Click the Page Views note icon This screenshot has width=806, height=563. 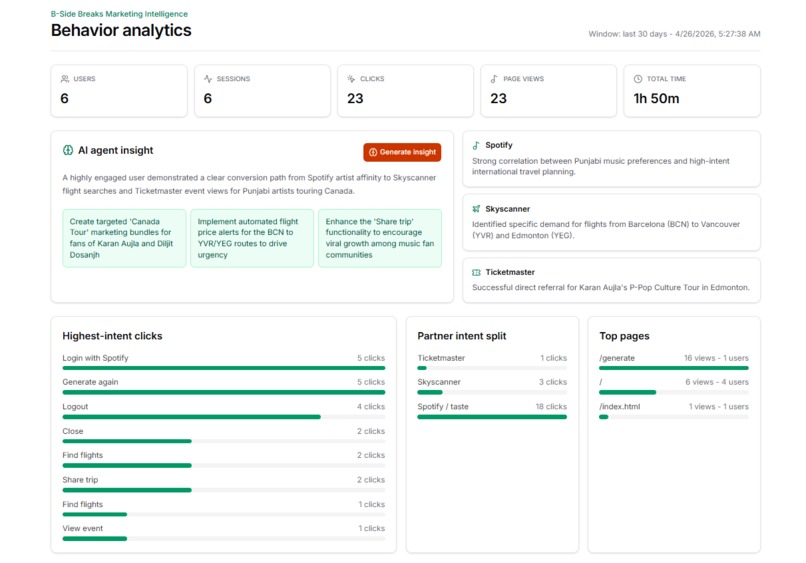tap(494, 79)
